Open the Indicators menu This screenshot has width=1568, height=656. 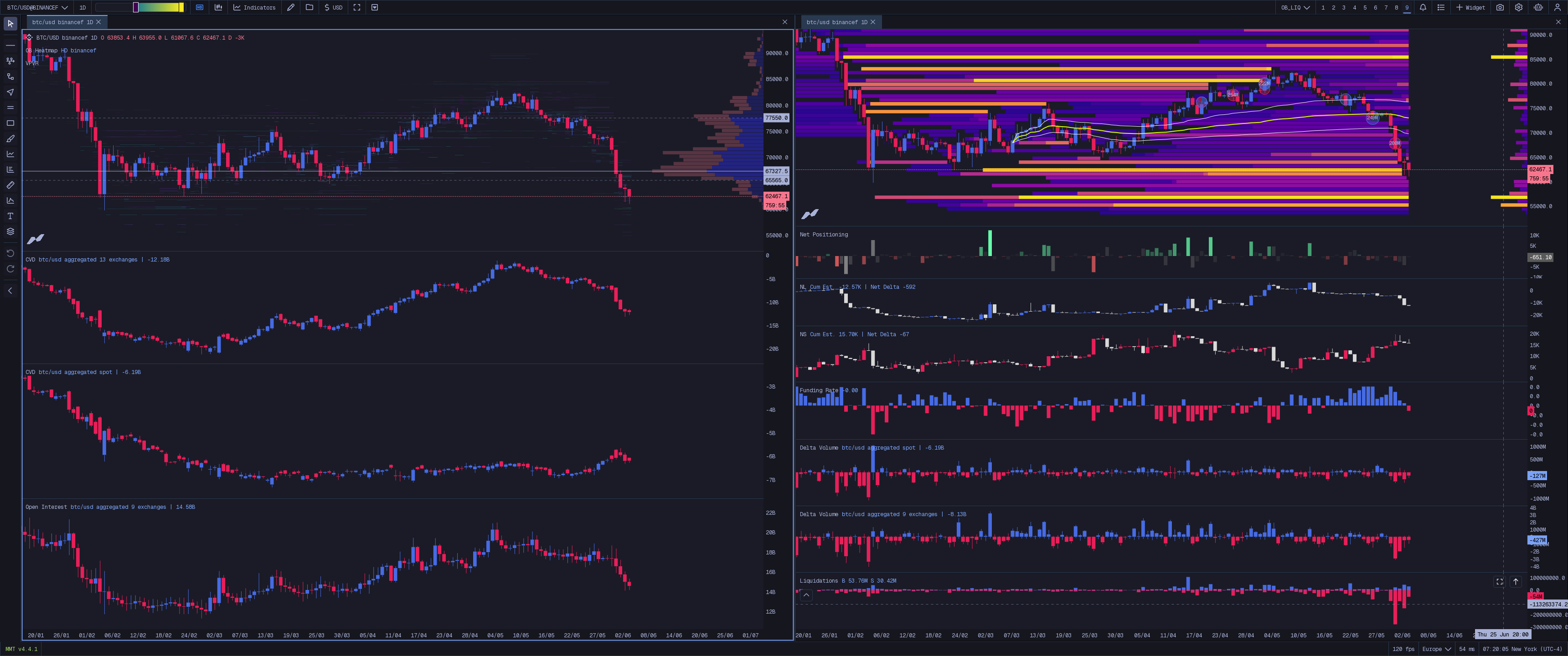[254, 7]
